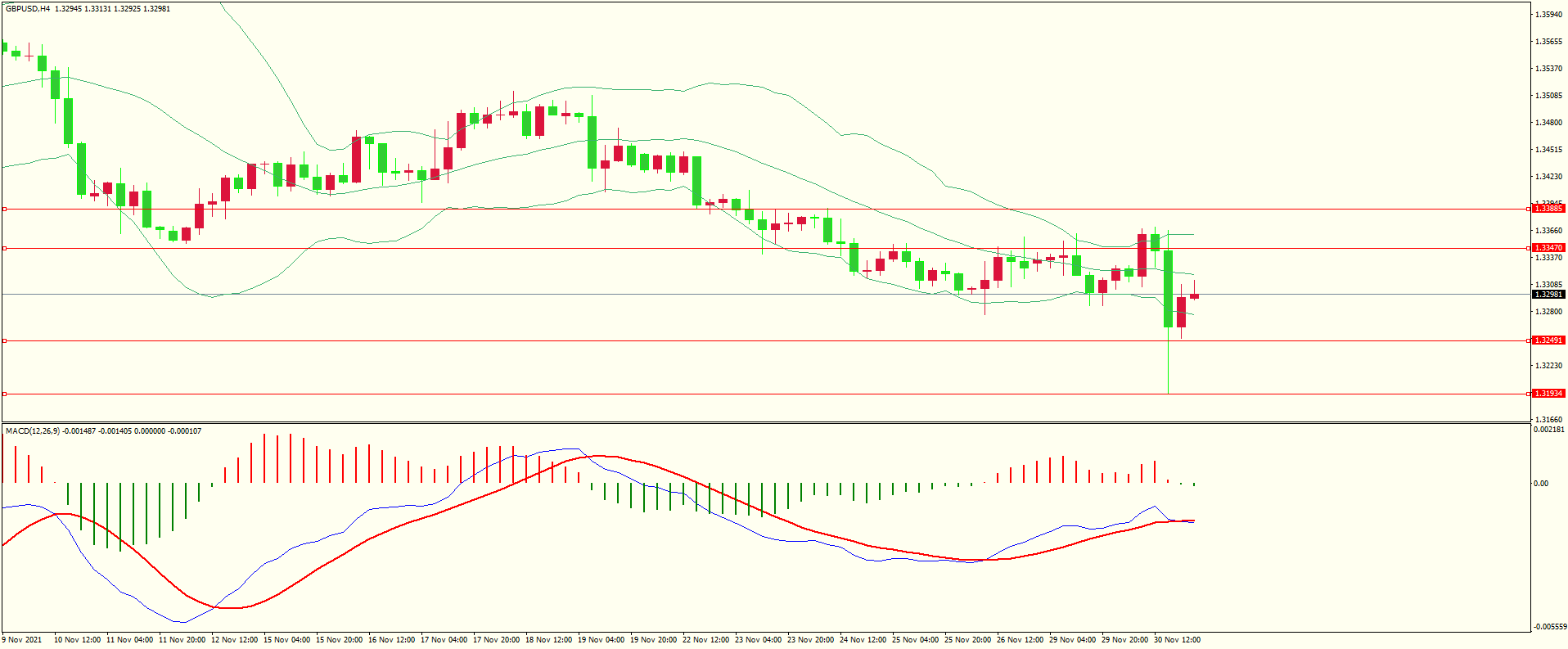Click the 23 Nov 20:00 time label

tap(810, 640)
